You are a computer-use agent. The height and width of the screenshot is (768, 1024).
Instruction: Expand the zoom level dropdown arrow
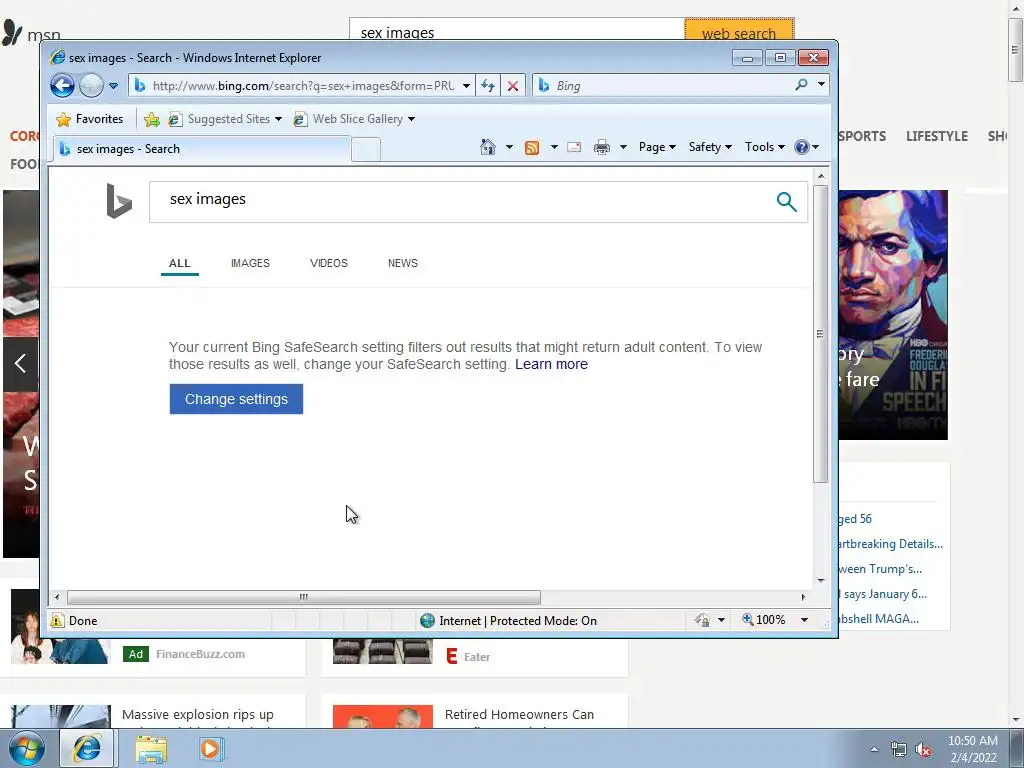[805, 620]
